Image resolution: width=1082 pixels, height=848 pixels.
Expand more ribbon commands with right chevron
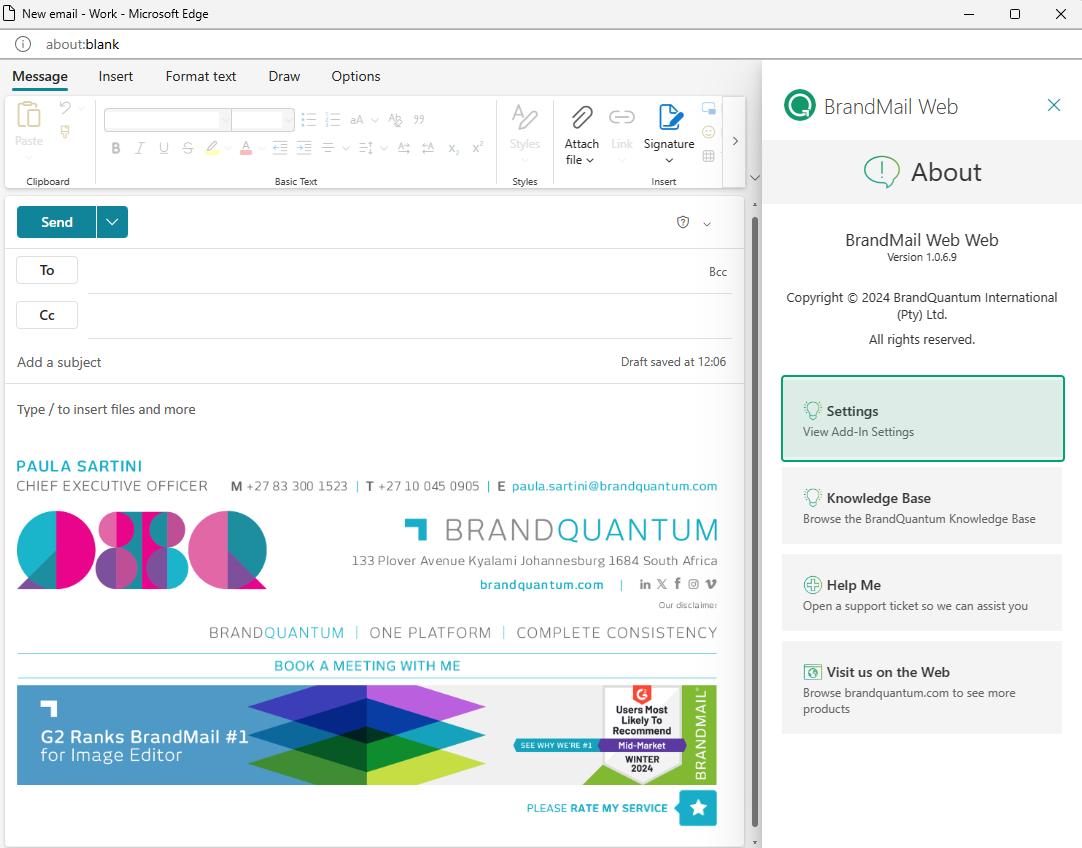pyautogui.click(x=735, y=141)
